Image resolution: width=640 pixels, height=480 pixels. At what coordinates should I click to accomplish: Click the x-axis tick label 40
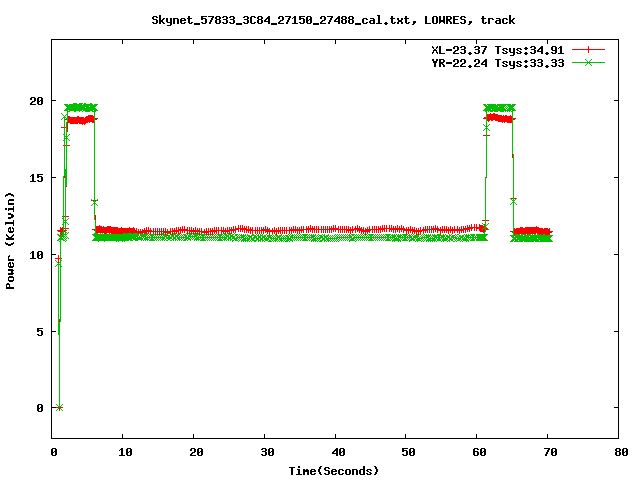[x=338, y=452]
